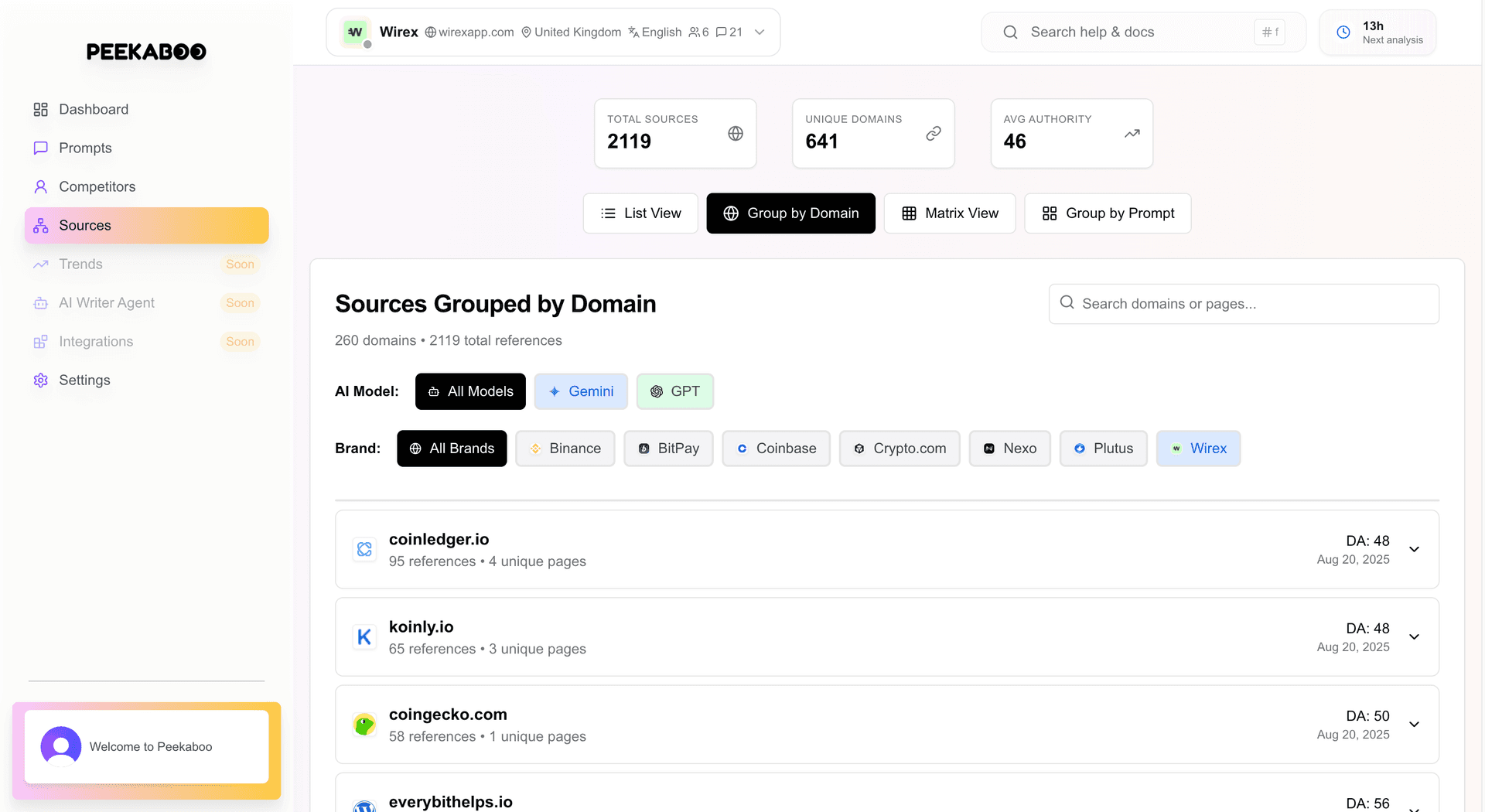Switch to Group by Prompt view
The height and width of the screenshot is (812, 1485).
click(x=1108, y=213)
